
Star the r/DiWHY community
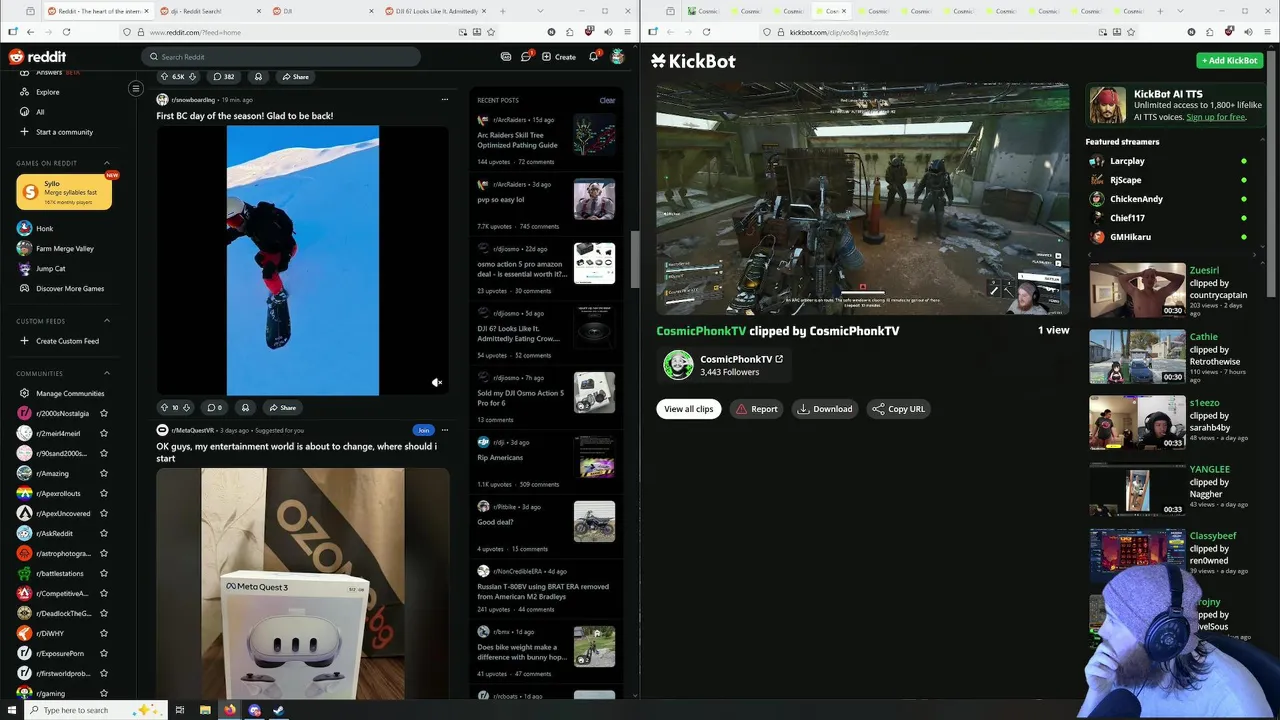104,633
